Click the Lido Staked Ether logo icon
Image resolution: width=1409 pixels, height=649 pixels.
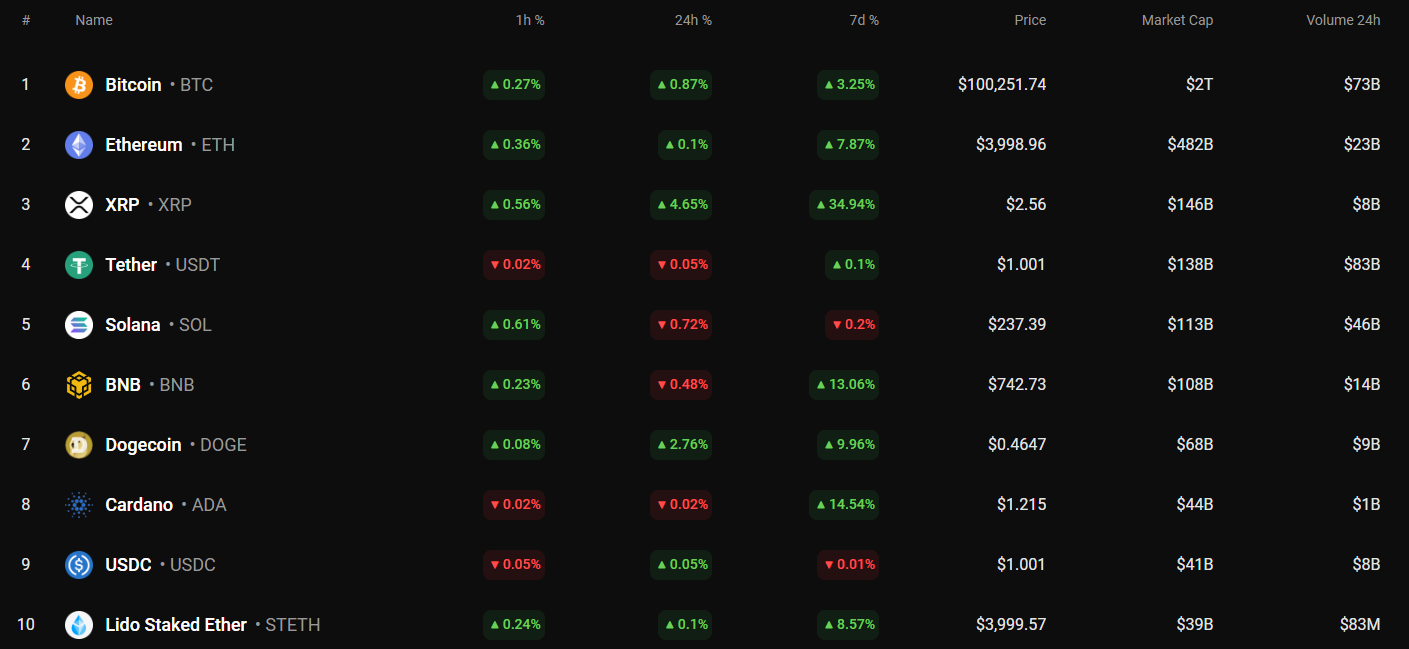coord(79,625)
